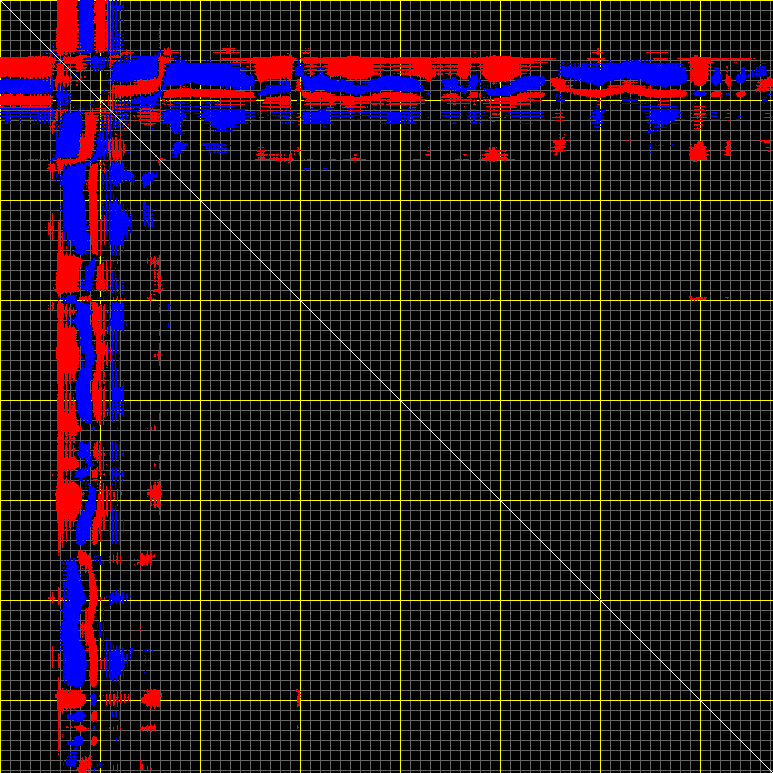Select the isolated red cluster below the top band's right end
The height and width of the screenshot is (773, 773).
point(699,151)
